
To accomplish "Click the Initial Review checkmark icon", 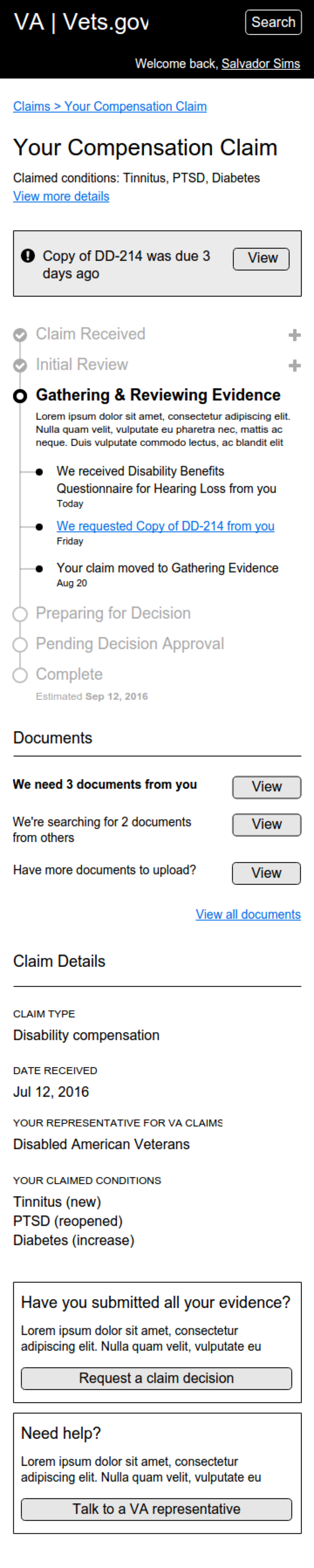I will click(20, 365).
